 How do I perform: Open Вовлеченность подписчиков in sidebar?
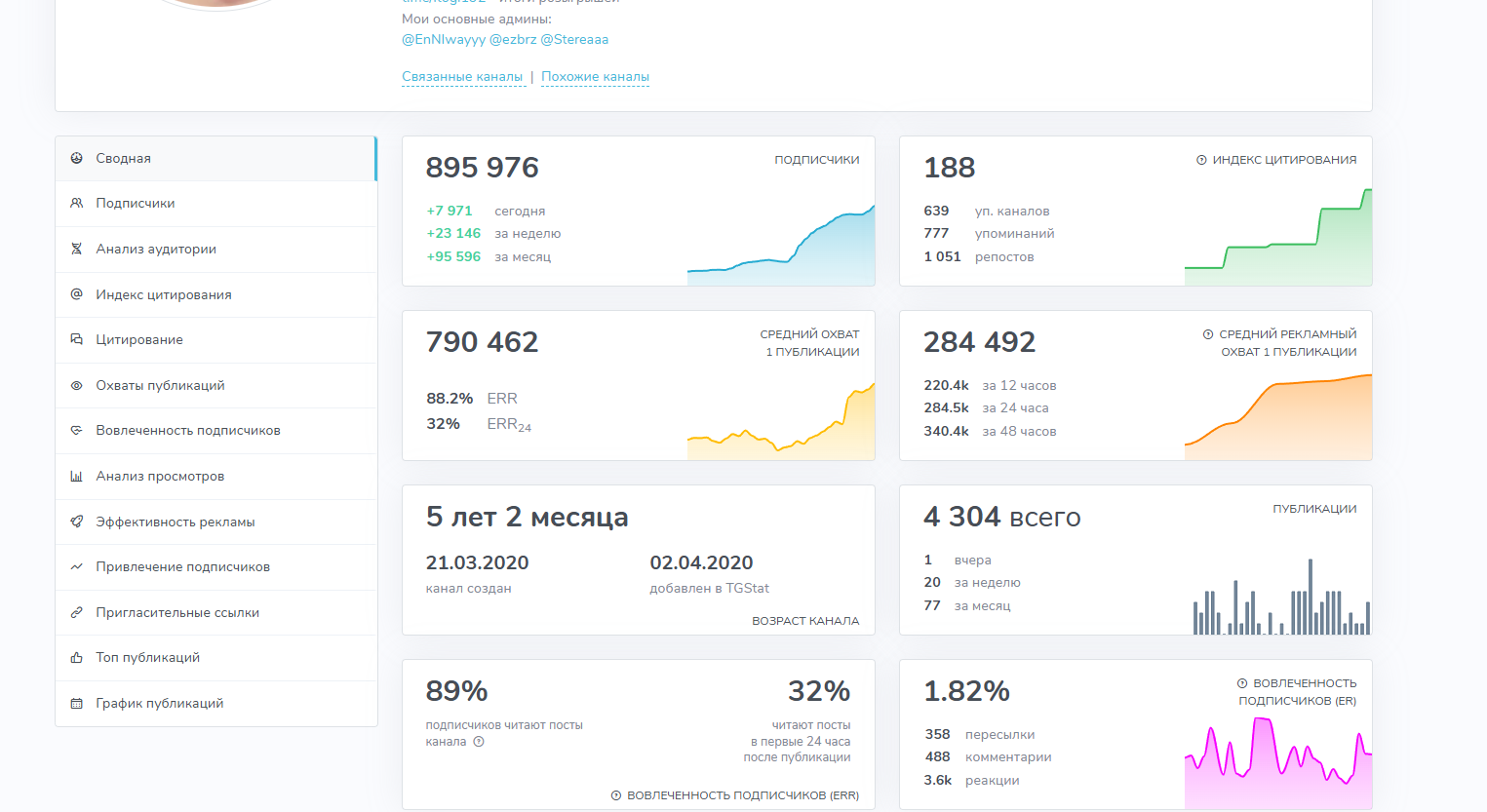pos(215,430)
